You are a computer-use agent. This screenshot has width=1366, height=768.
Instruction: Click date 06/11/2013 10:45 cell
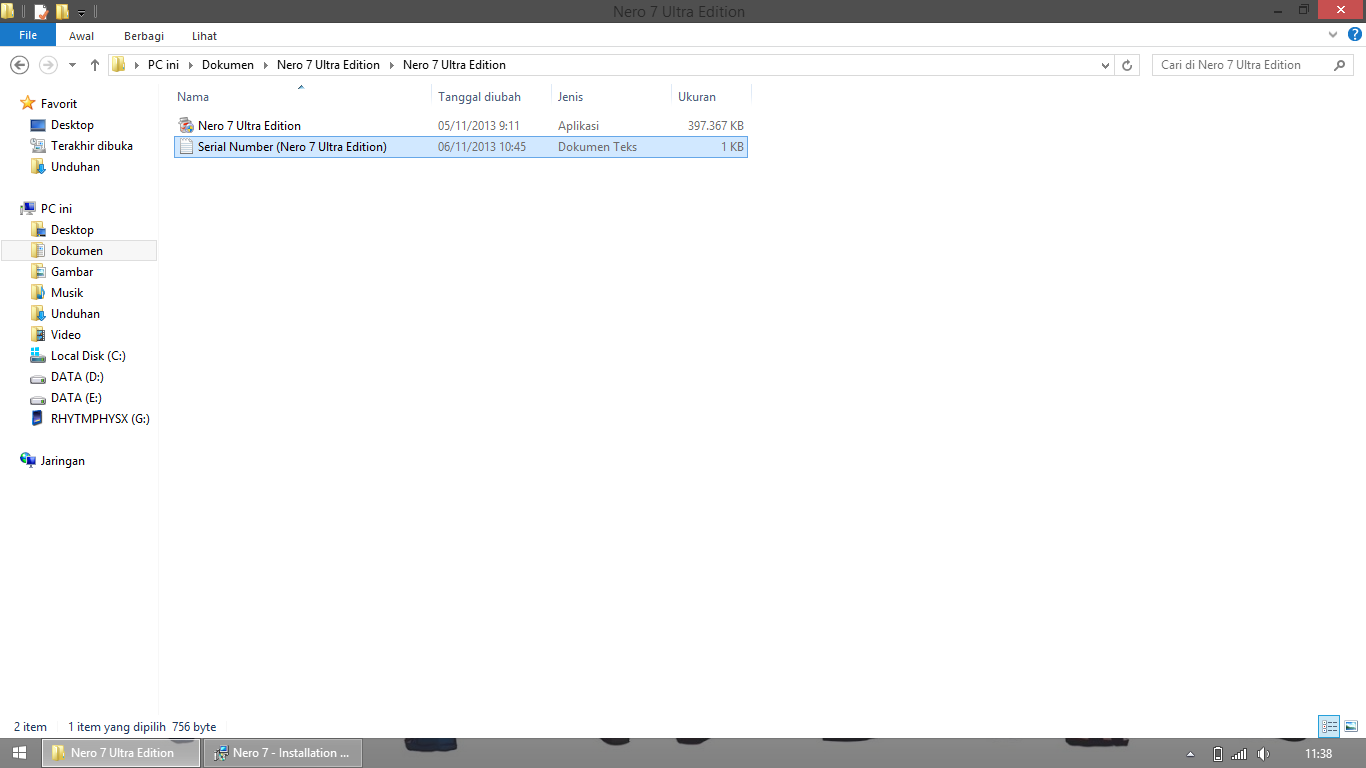click(482, 147)
